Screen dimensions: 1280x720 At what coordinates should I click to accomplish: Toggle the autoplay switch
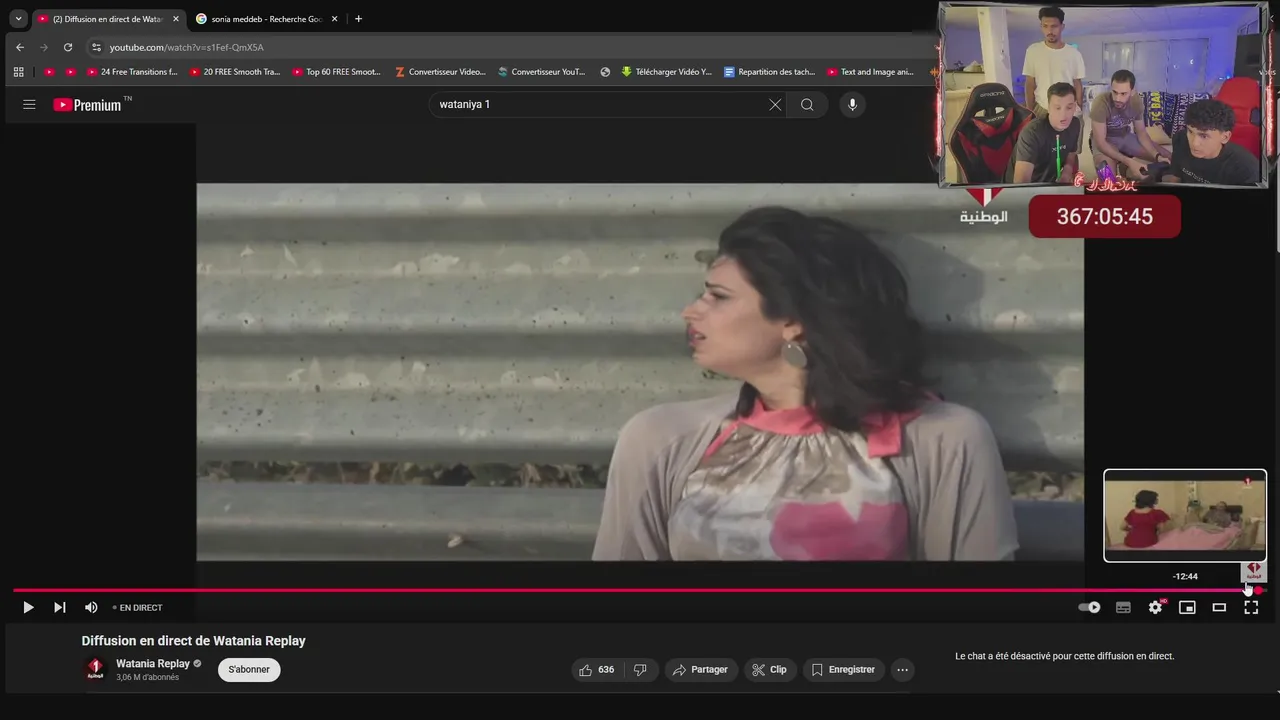click(x=1089, y=607)
